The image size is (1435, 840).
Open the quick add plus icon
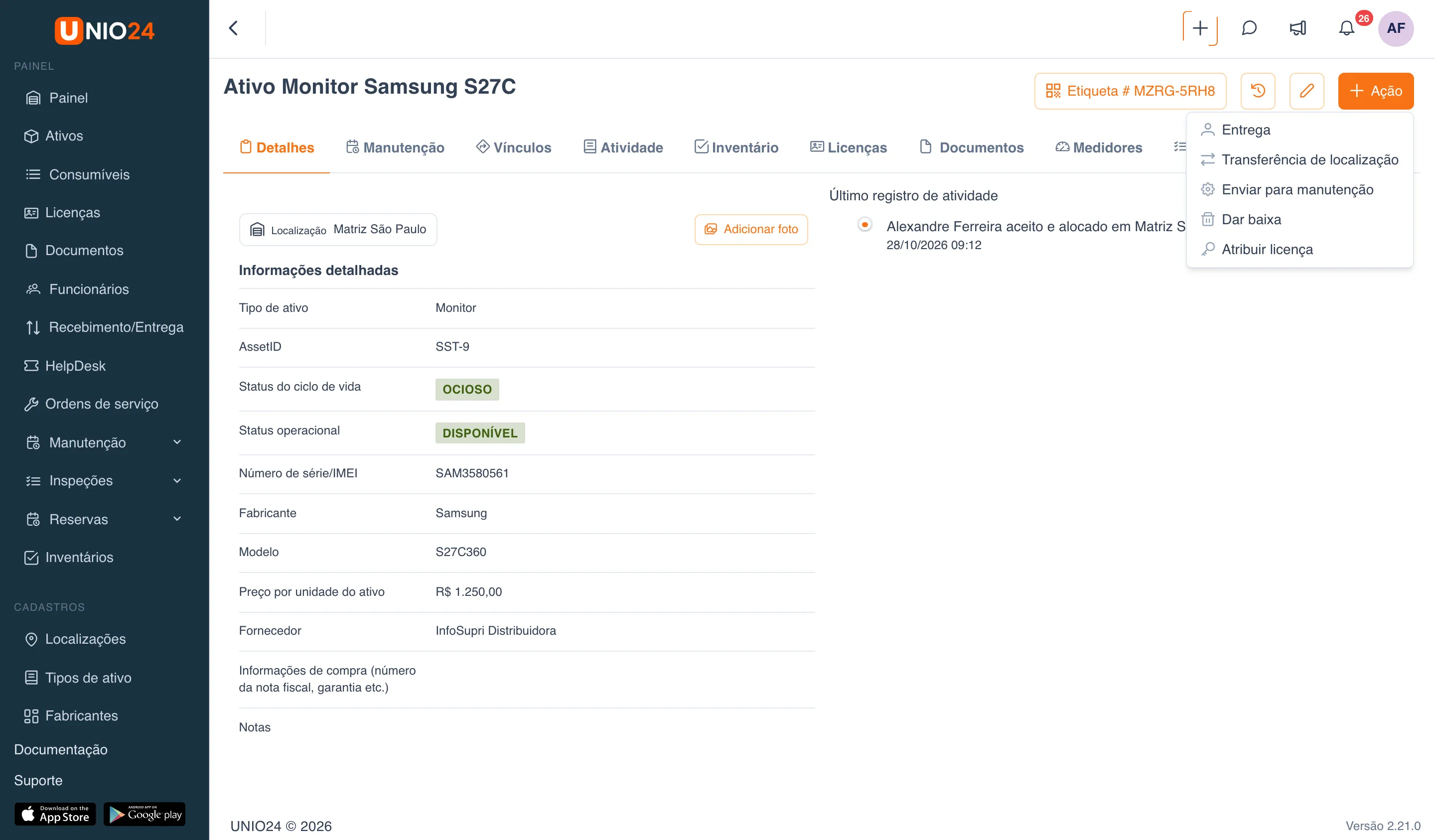(1200, 28)
